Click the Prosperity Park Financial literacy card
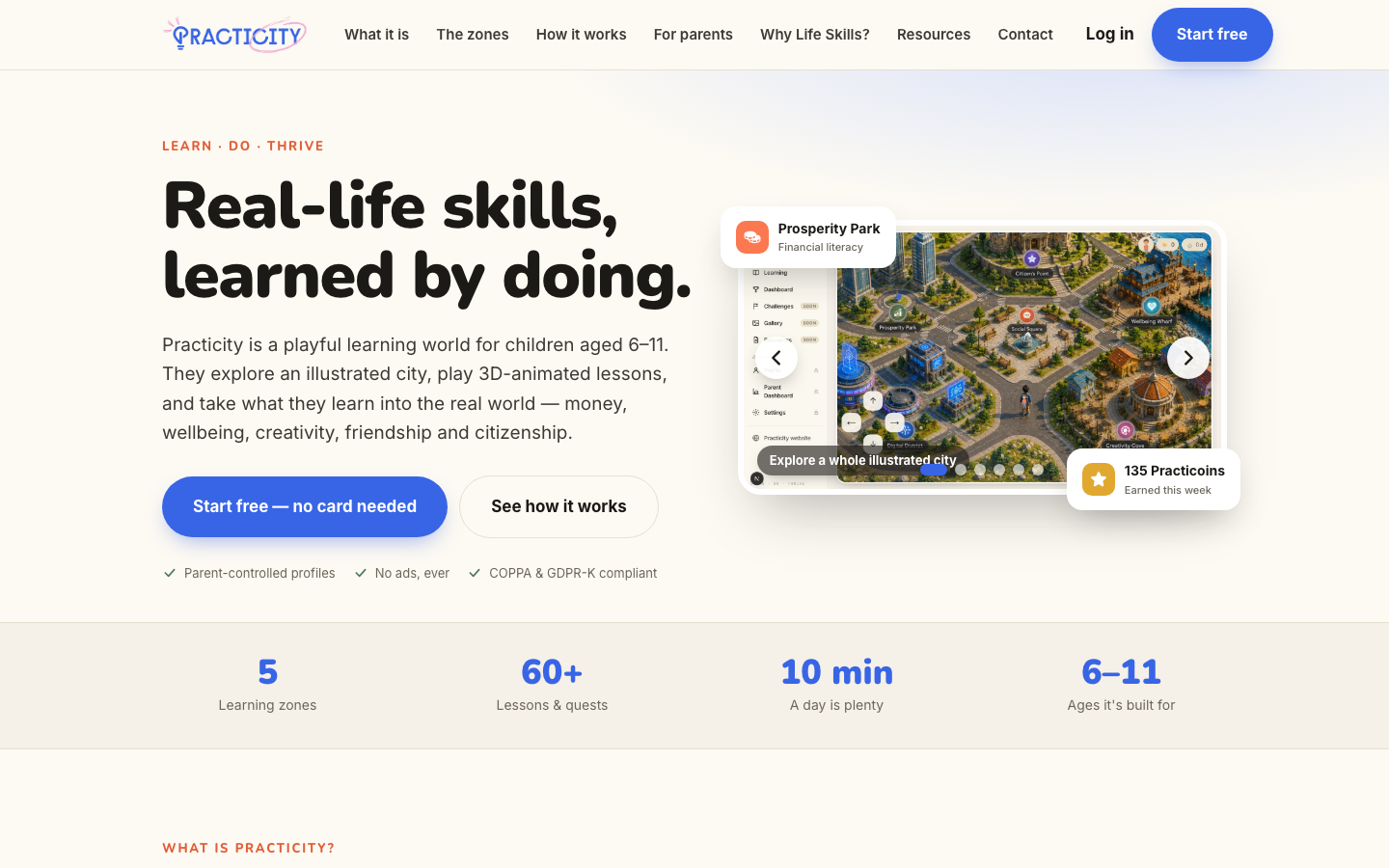Screen dimensions: 1389x868 (x=808, y=237)
